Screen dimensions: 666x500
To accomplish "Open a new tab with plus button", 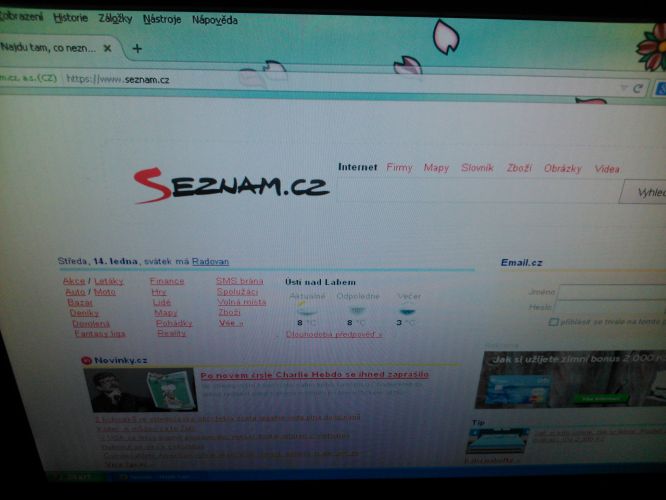I will click(137, 49).
